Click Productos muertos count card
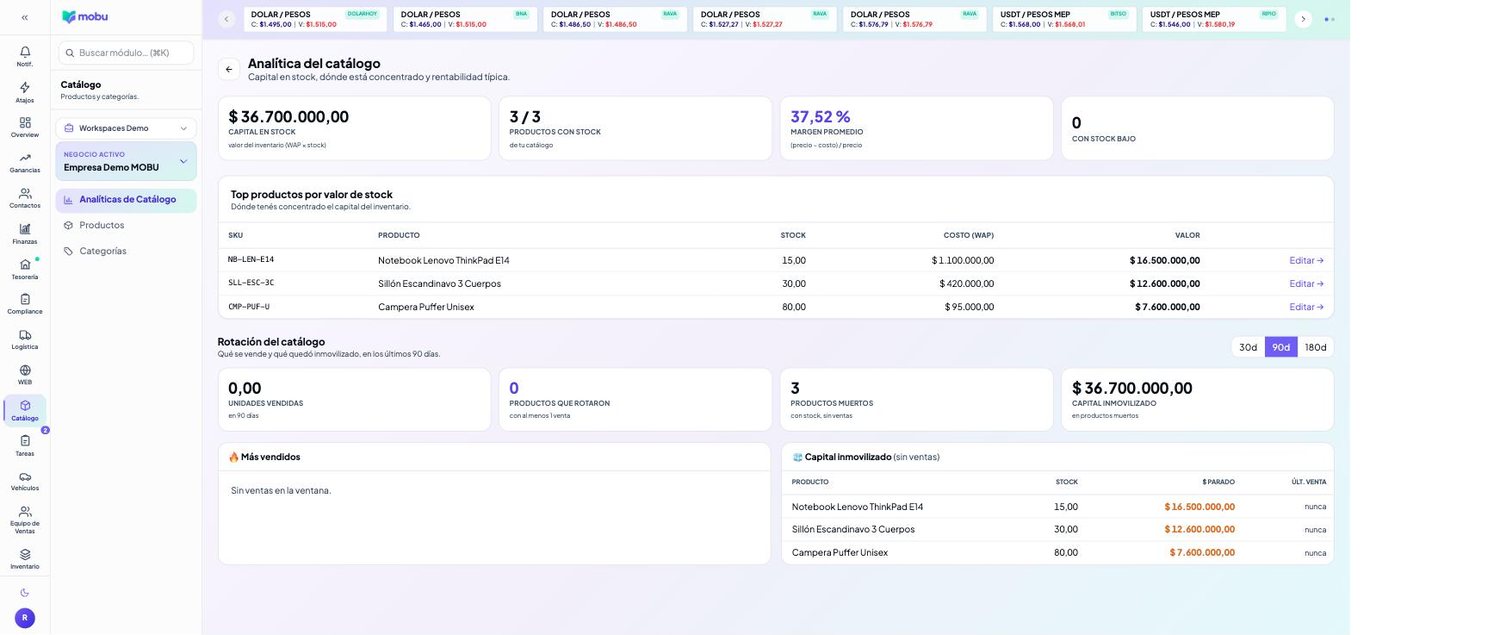 [916, 400]
